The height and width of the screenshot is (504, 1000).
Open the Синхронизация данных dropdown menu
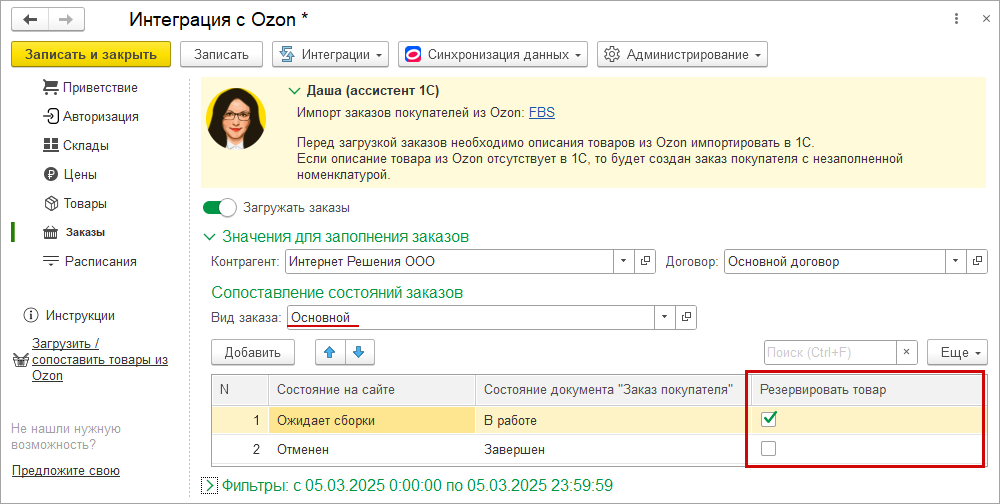click(x=493, y=54)
